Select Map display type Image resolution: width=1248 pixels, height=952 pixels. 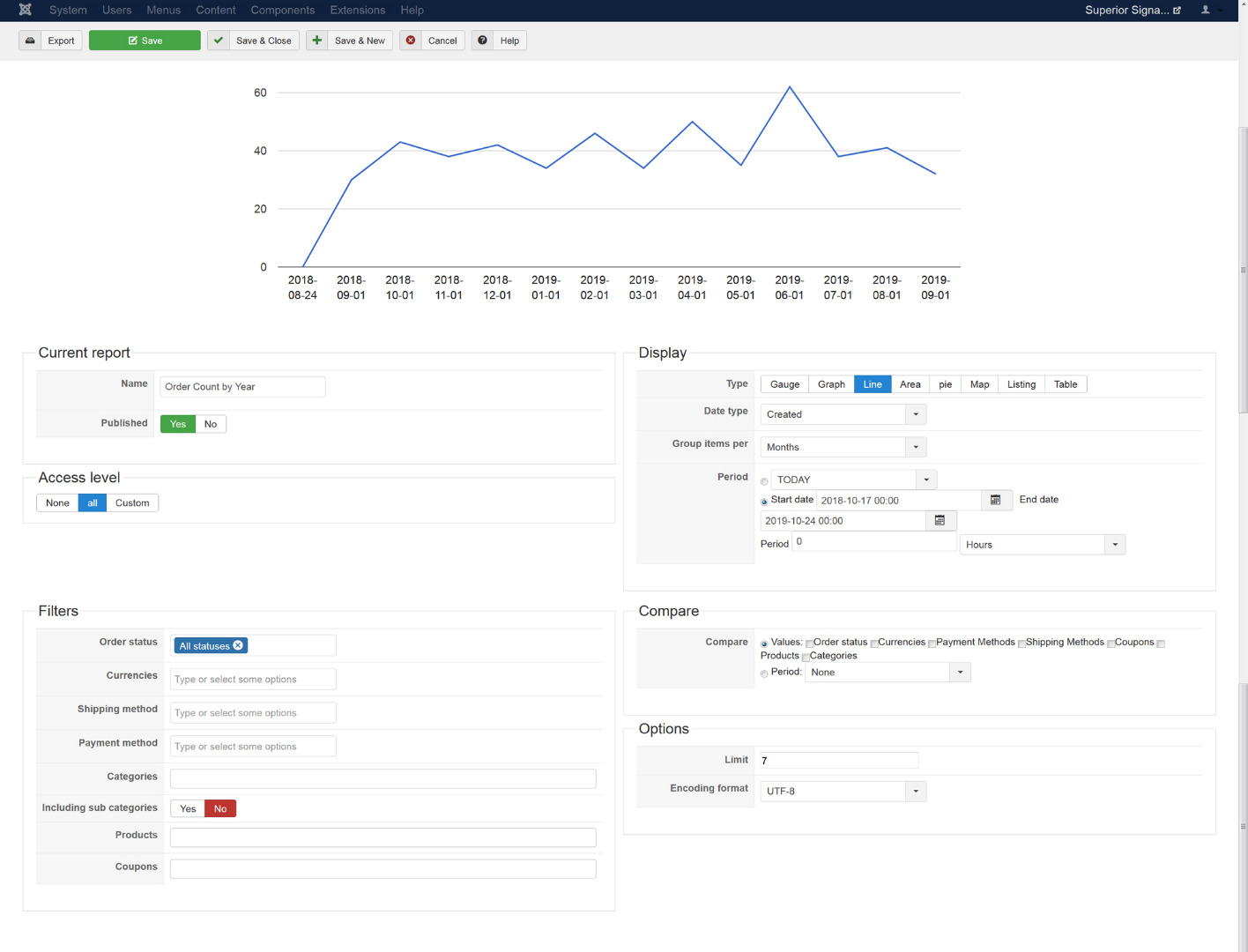pyautogui.click(x=979, y=384)
